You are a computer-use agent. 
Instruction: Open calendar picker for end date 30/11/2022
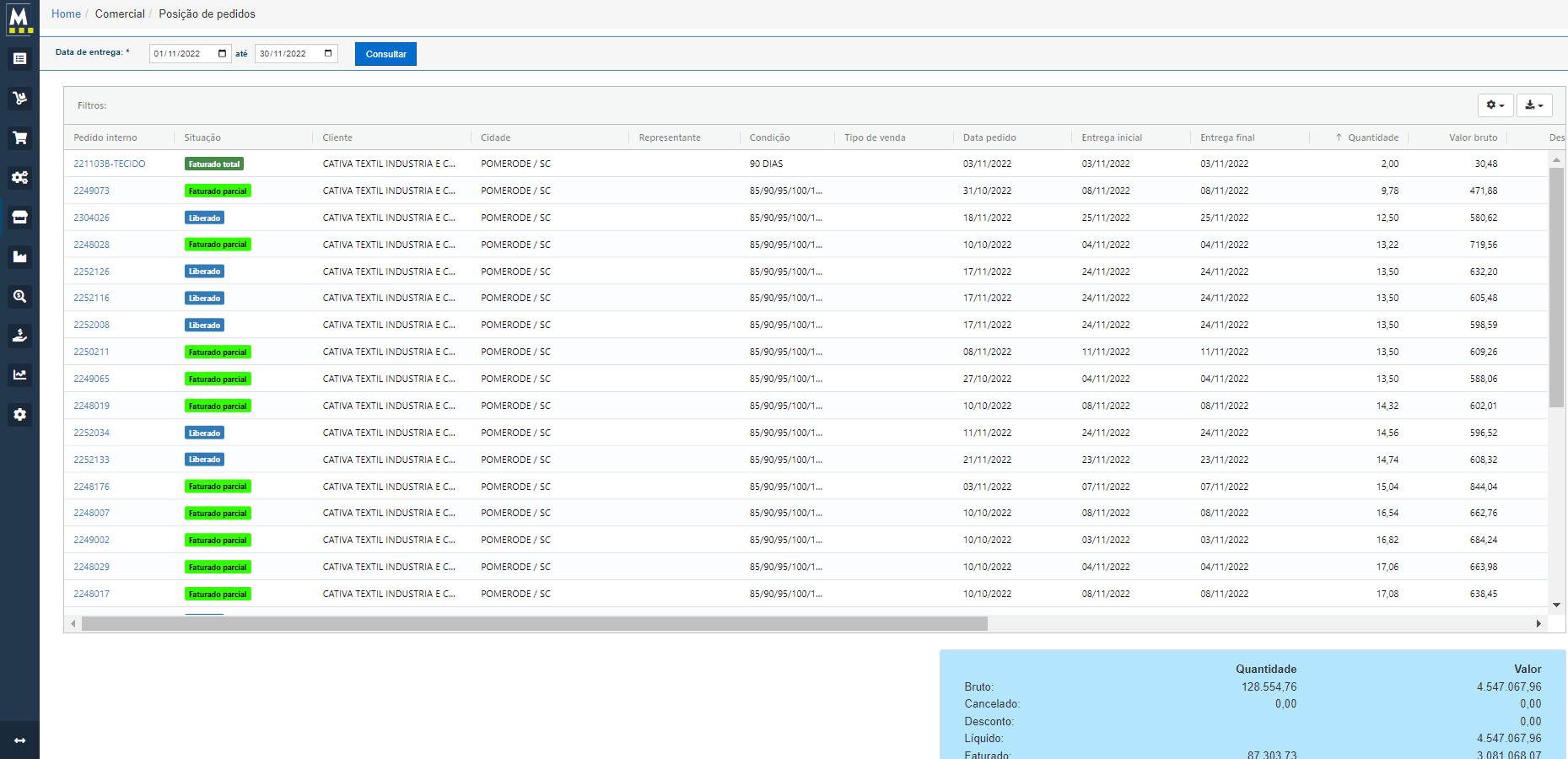click(328, 54)
